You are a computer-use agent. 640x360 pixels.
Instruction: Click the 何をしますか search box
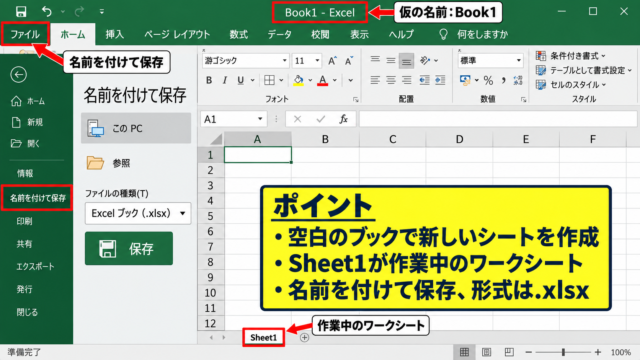coord(474,34)
